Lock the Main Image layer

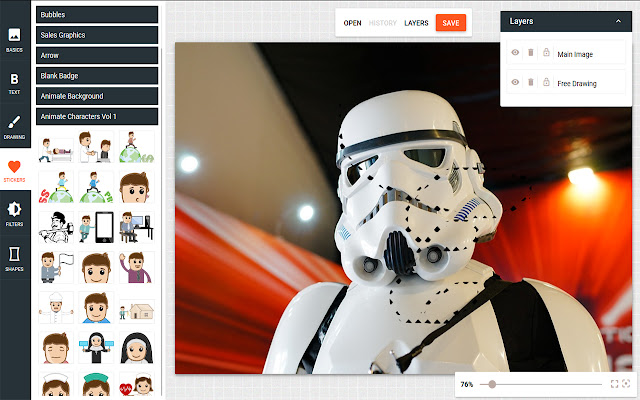pyautogui.click(x=546, y=52)
